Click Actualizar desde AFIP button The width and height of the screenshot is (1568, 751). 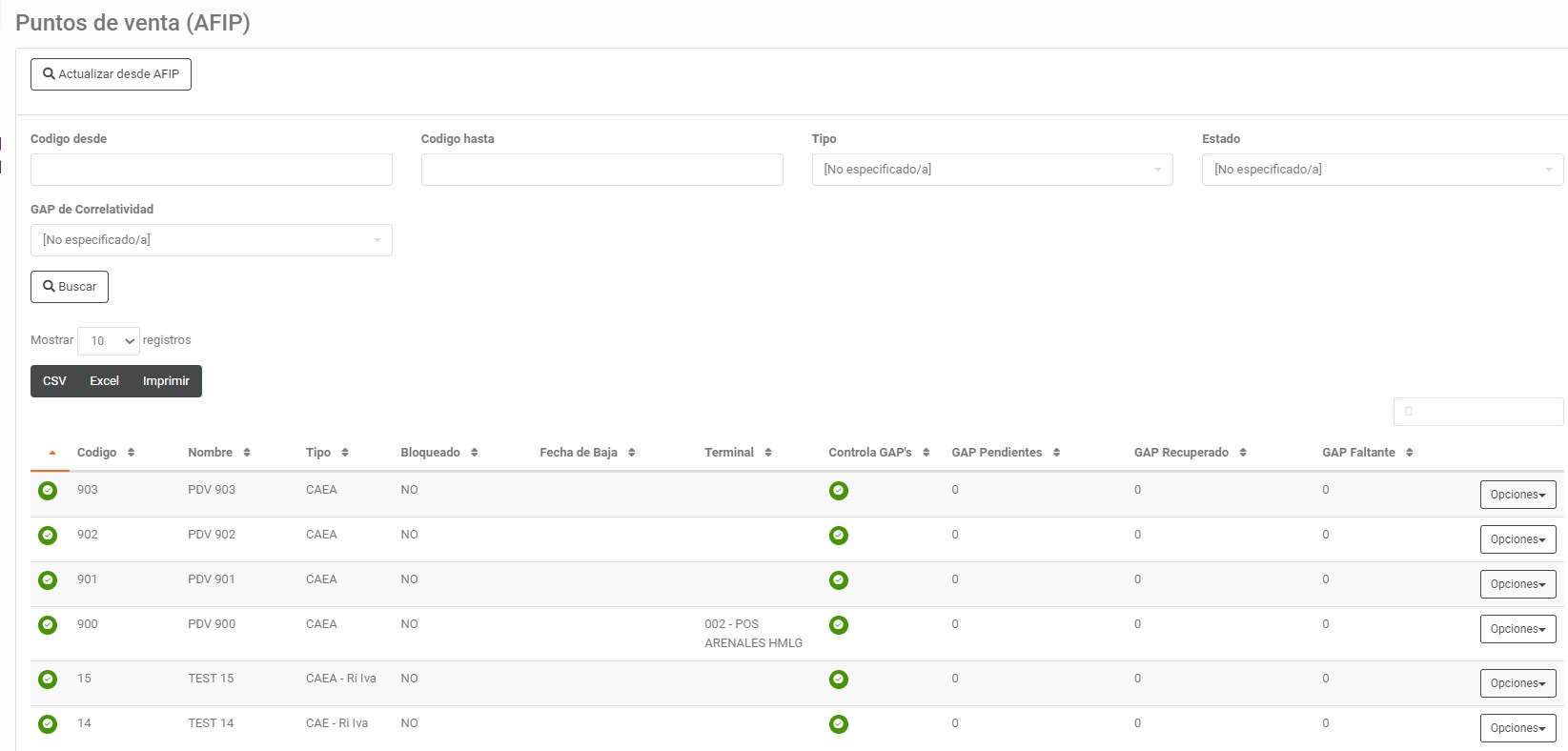[x=111, y=74]
